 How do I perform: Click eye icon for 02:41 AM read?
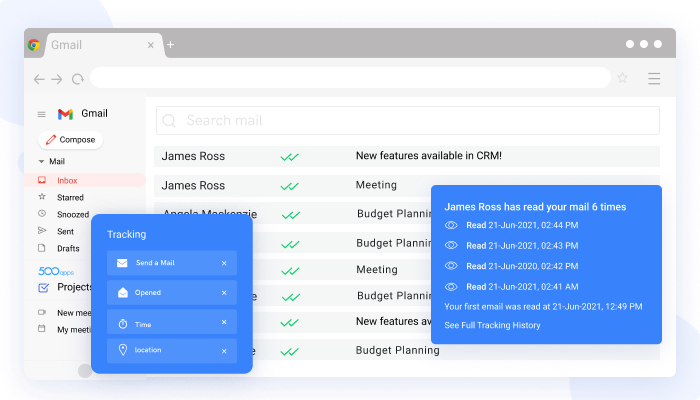[x=451, y=287]
